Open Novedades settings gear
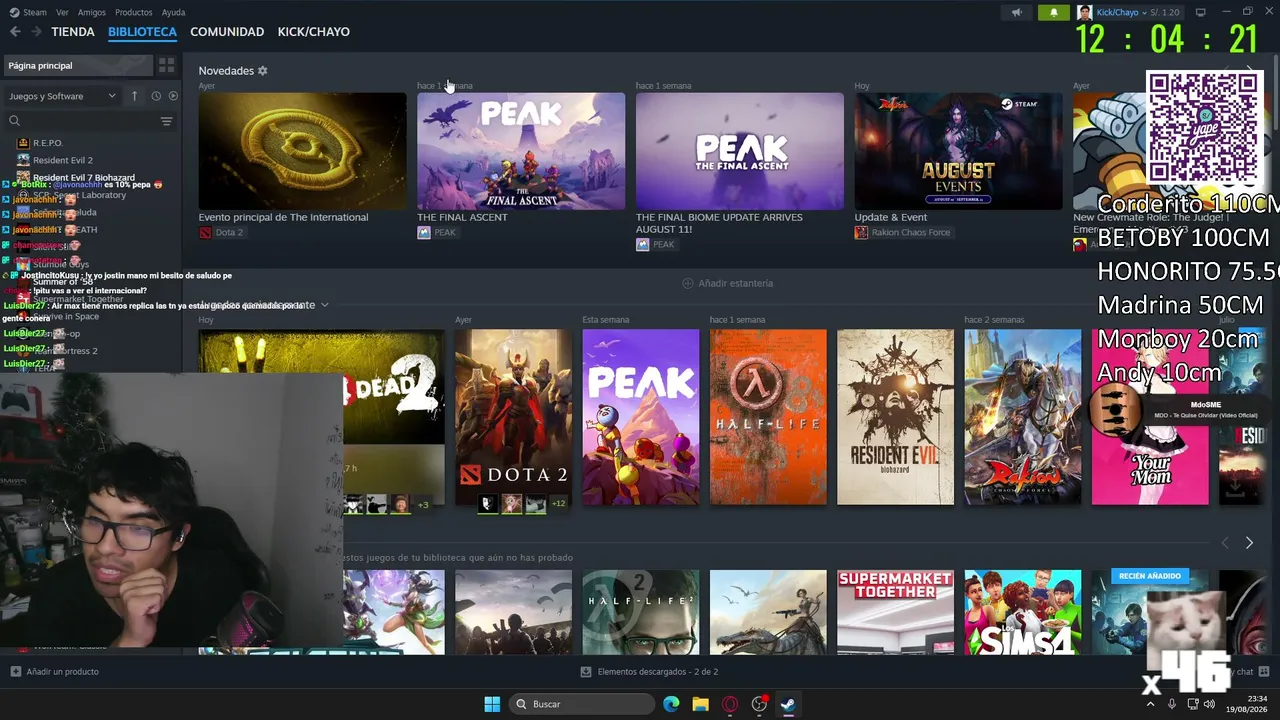 [263, 71]
